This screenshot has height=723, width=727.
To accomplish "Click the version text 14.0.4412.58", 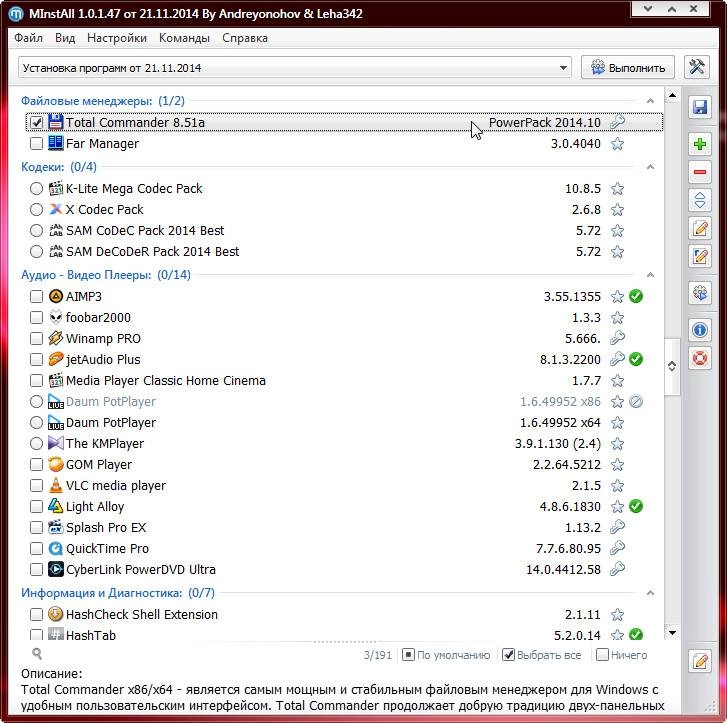I will (x=563, y=569).
